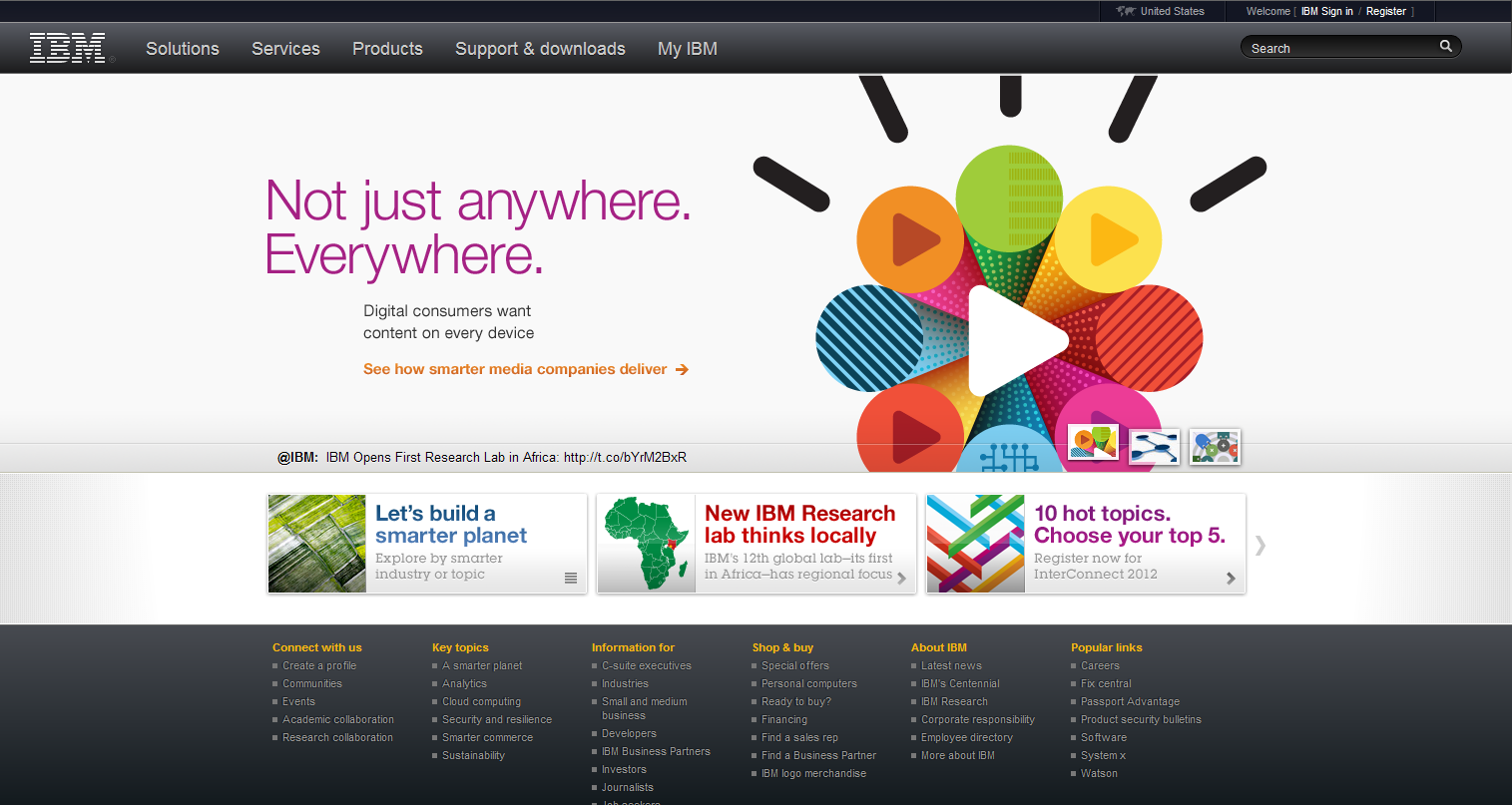Screen dimensions: 1512x805
Task: Open Sustainability link
Action: (x=474, y=755)
